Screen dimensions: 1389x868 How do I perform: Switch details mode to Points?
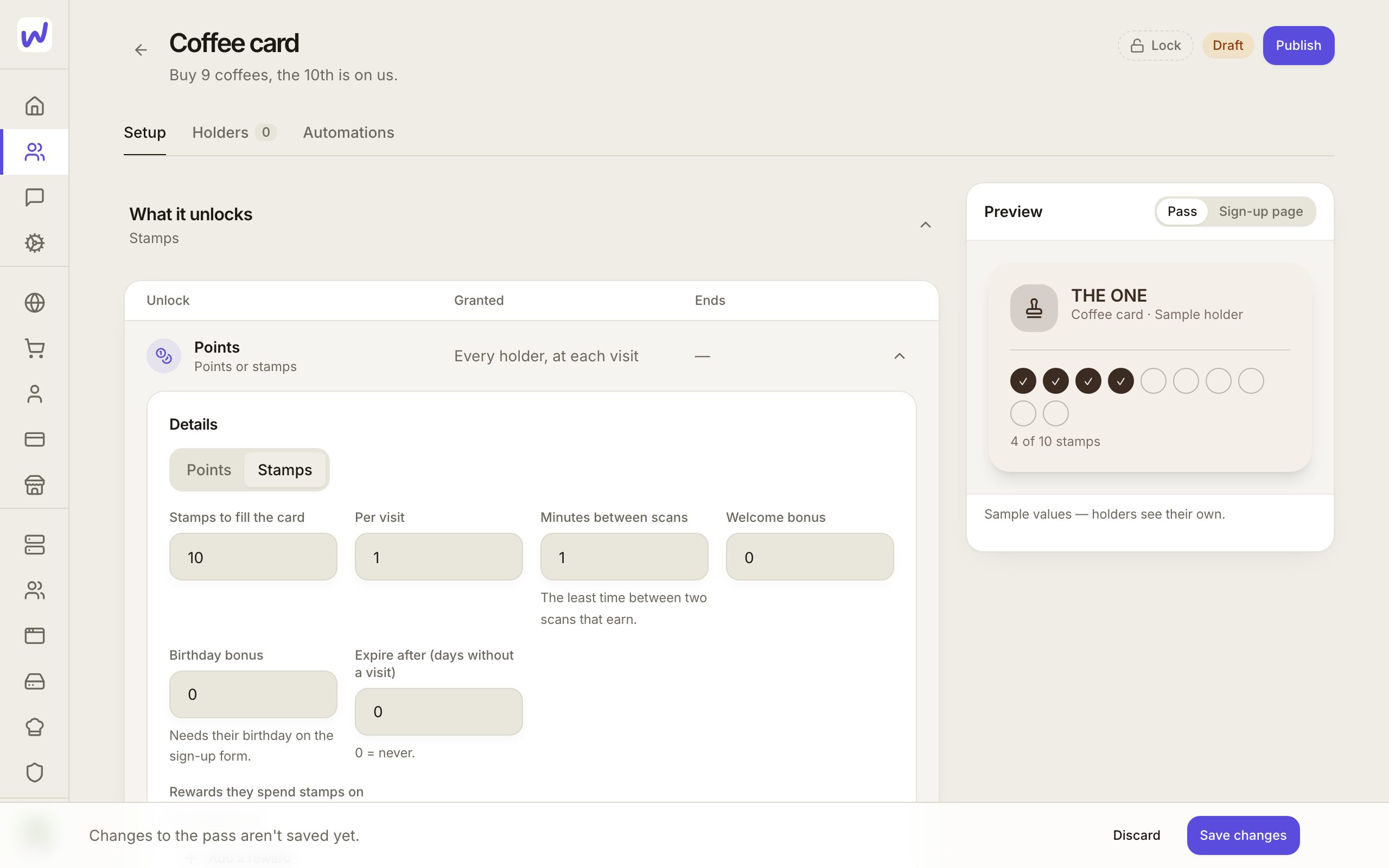pos(209,470)
